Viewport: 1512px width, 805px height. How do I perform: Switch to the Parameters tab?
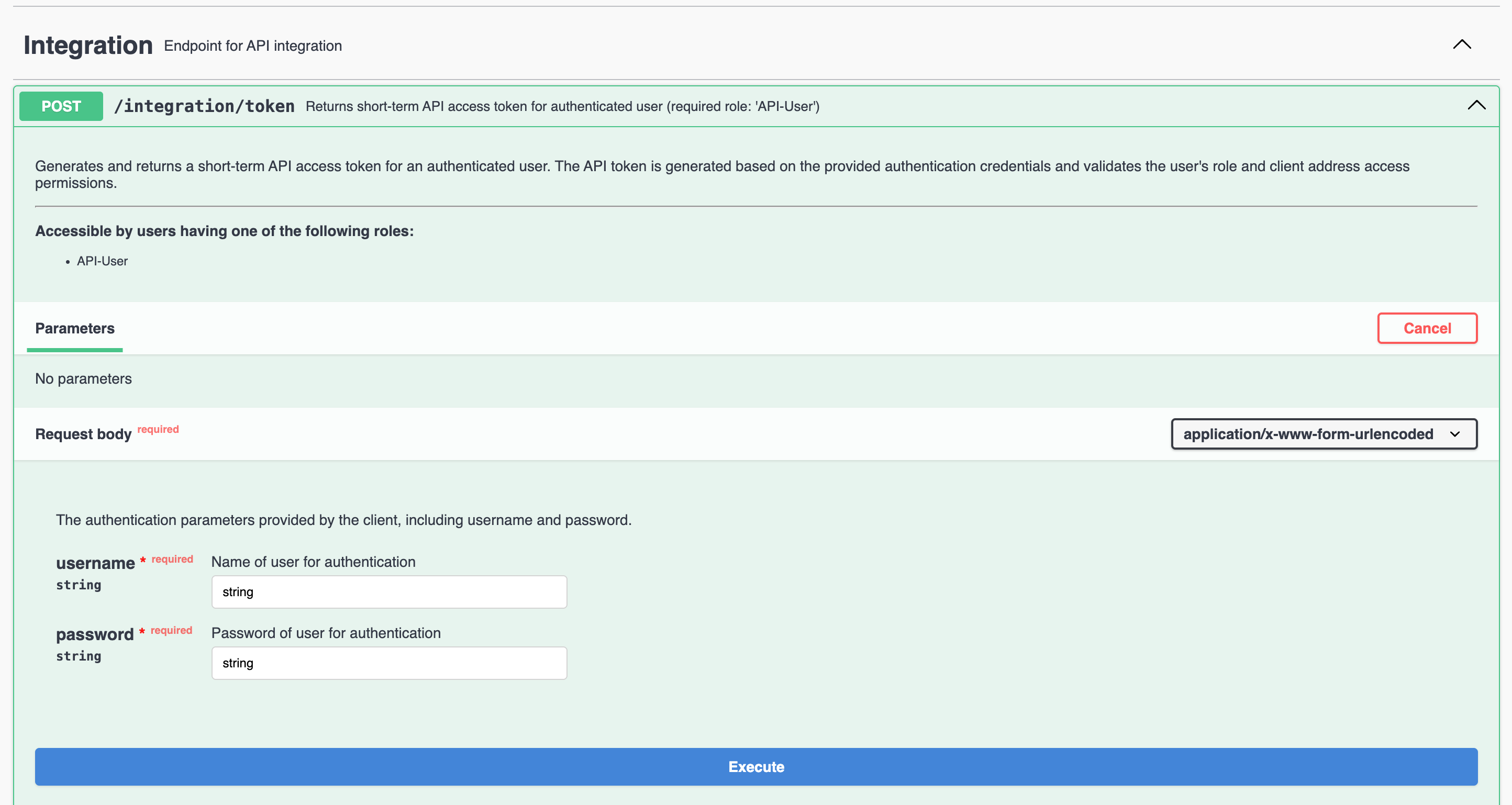[74, 329]
